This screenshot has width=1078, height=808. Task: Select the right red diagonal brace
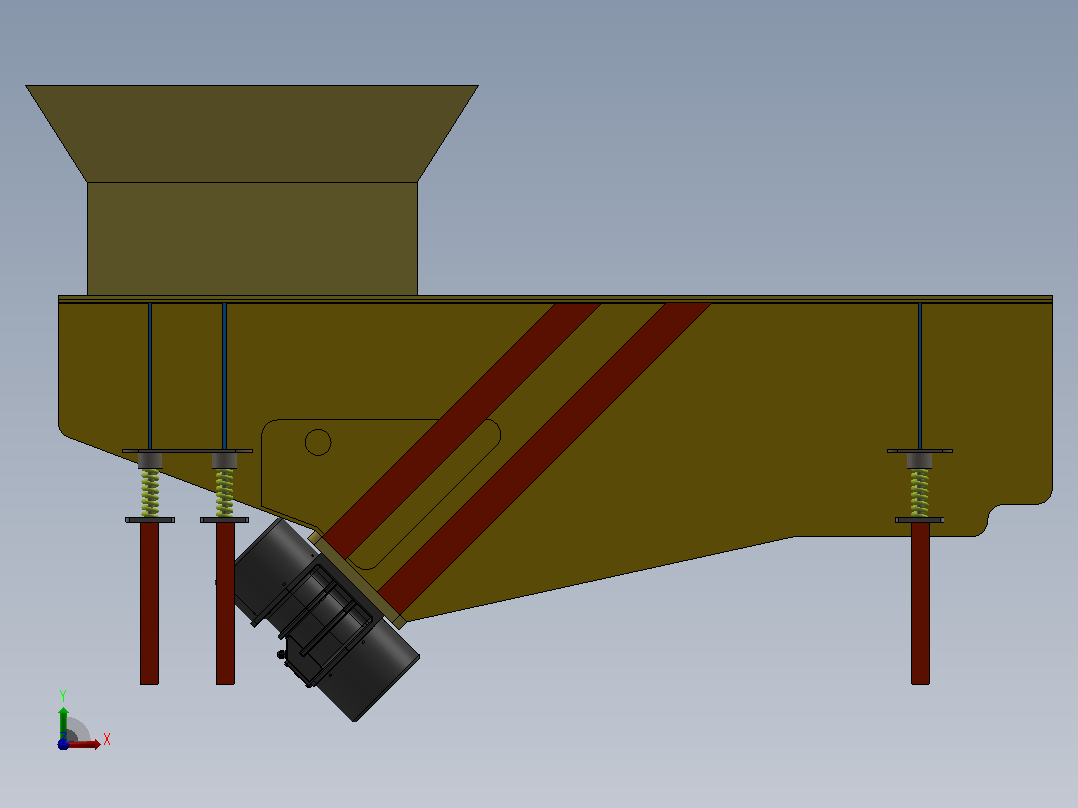tap(544, 457)
